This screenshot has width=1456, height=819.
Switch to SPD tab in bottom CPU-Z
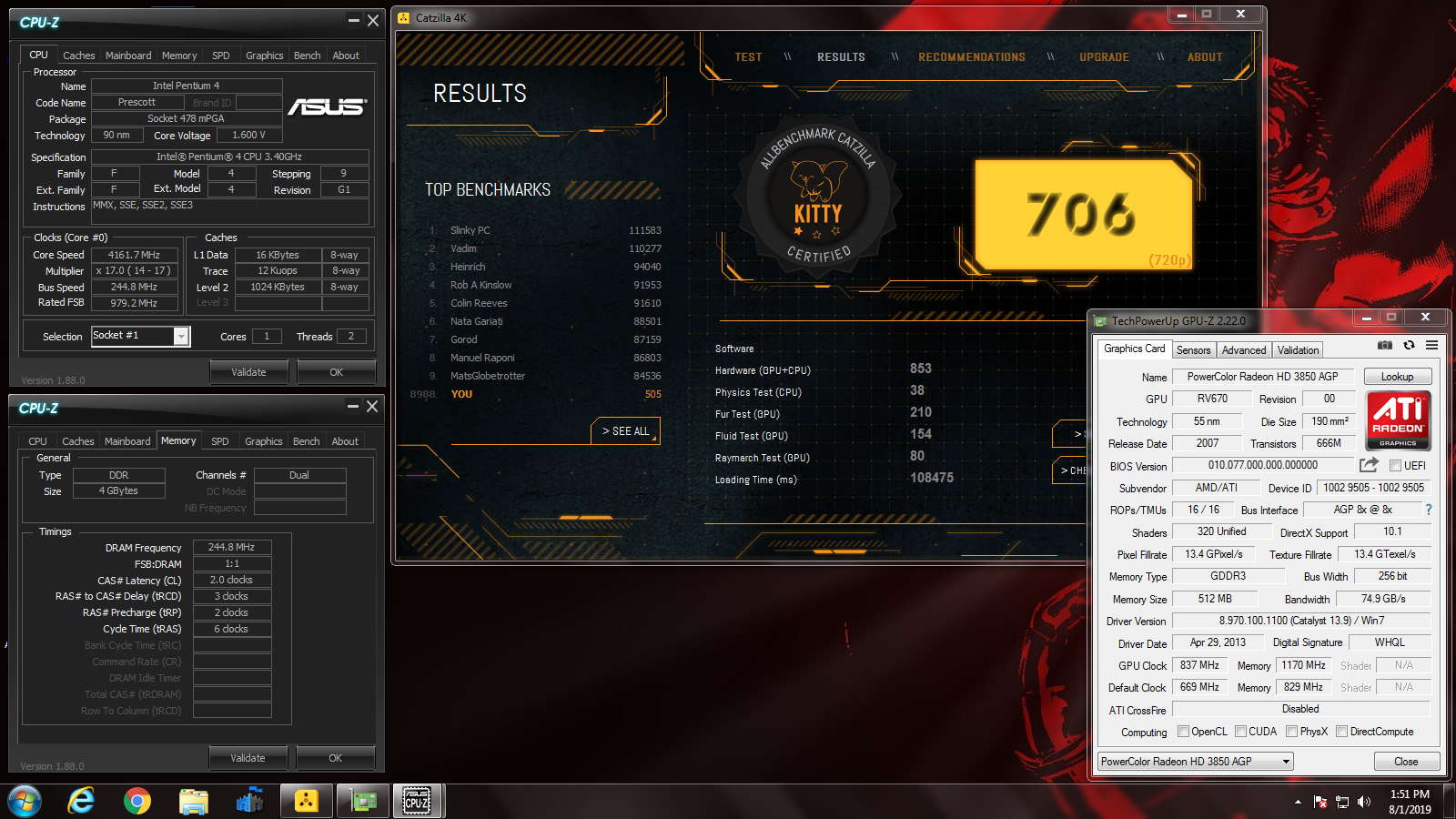tap(219, 441)
